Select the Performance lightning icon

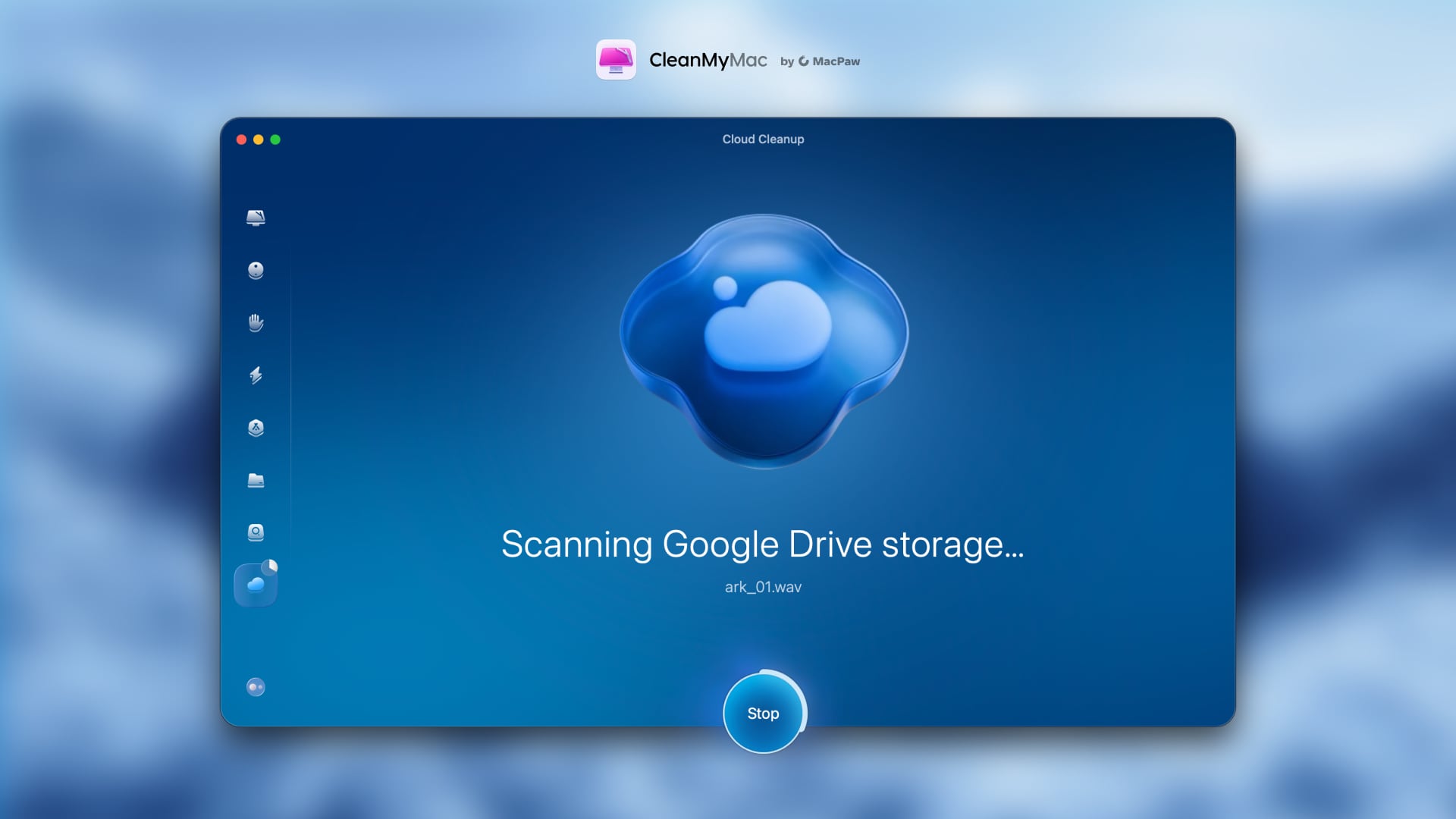coord(256,376)
